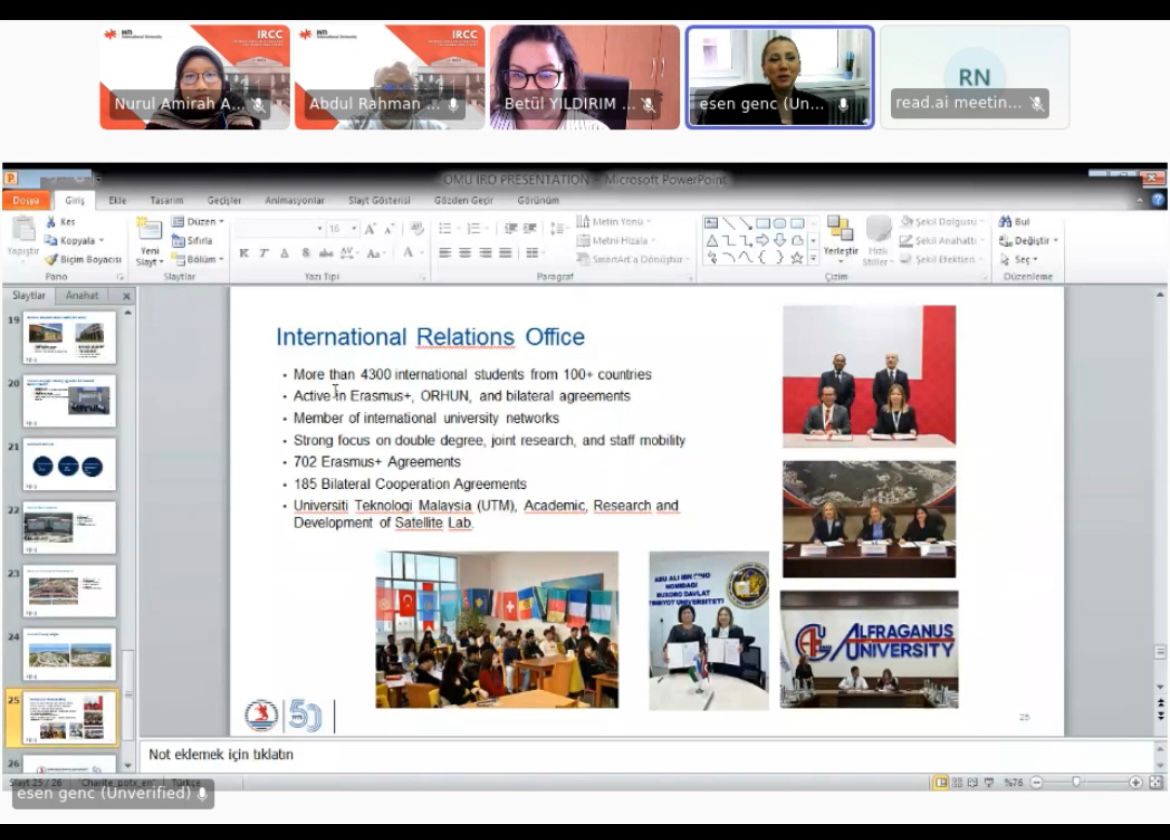Click the Metni Hizala align text button
The width and height of the screenshot is (1170, 840).
(x=616, y=240)
